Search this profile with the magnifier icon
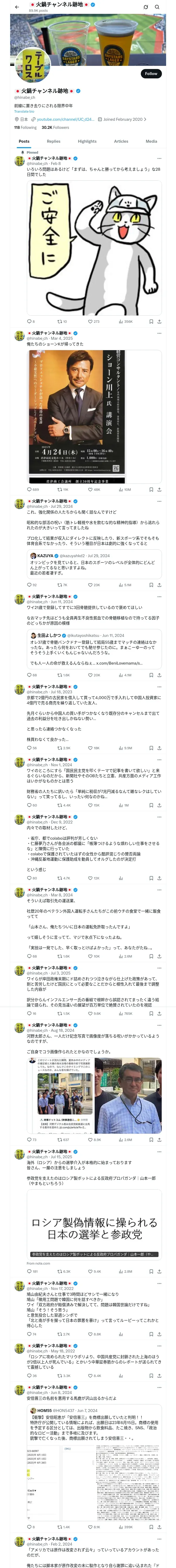Image resolution: width=176 pixels, height=1568 pixels. [x=158, y=7]
